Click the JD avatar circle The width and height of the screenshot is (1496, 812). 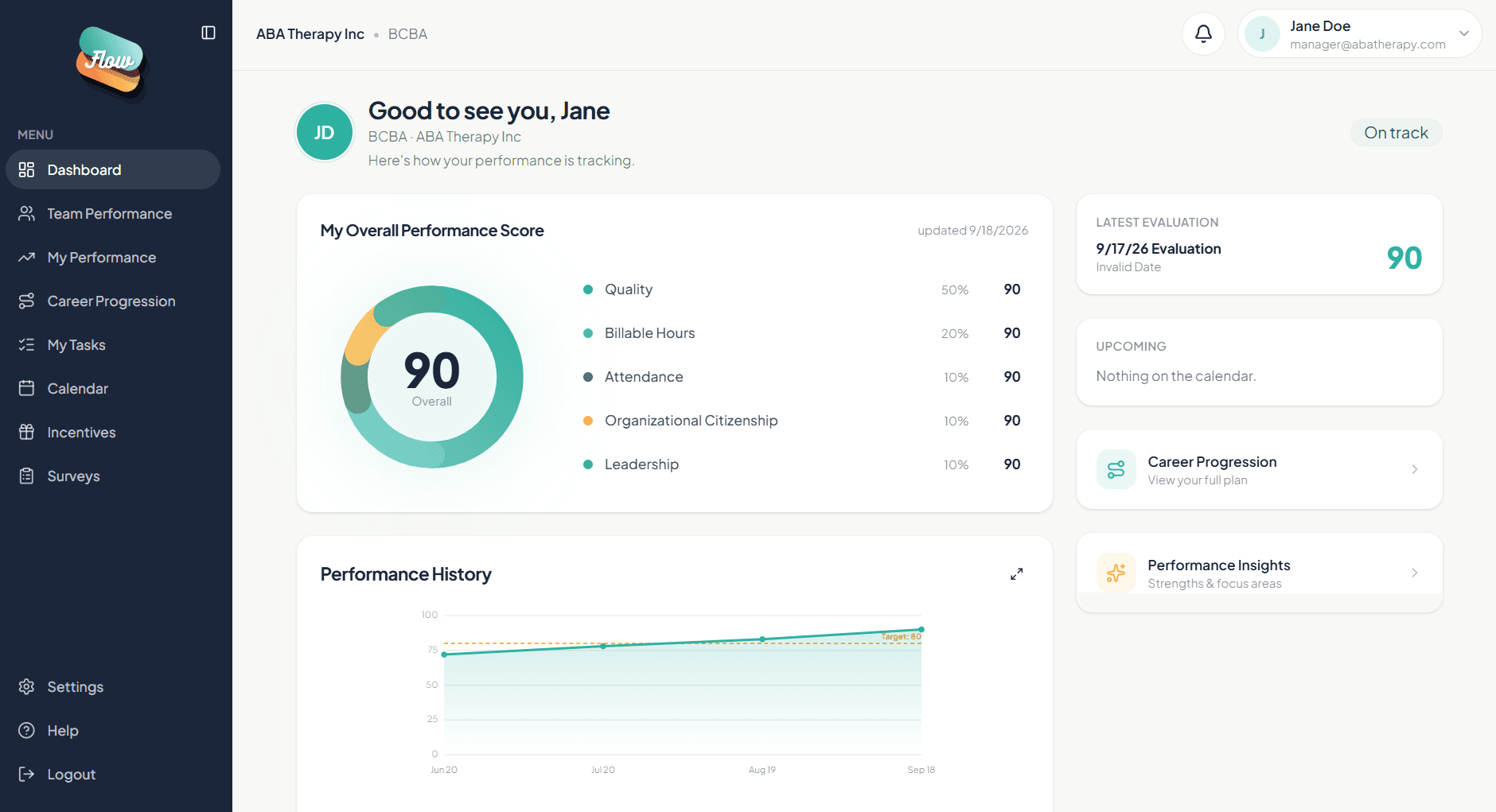pos(325,133)
